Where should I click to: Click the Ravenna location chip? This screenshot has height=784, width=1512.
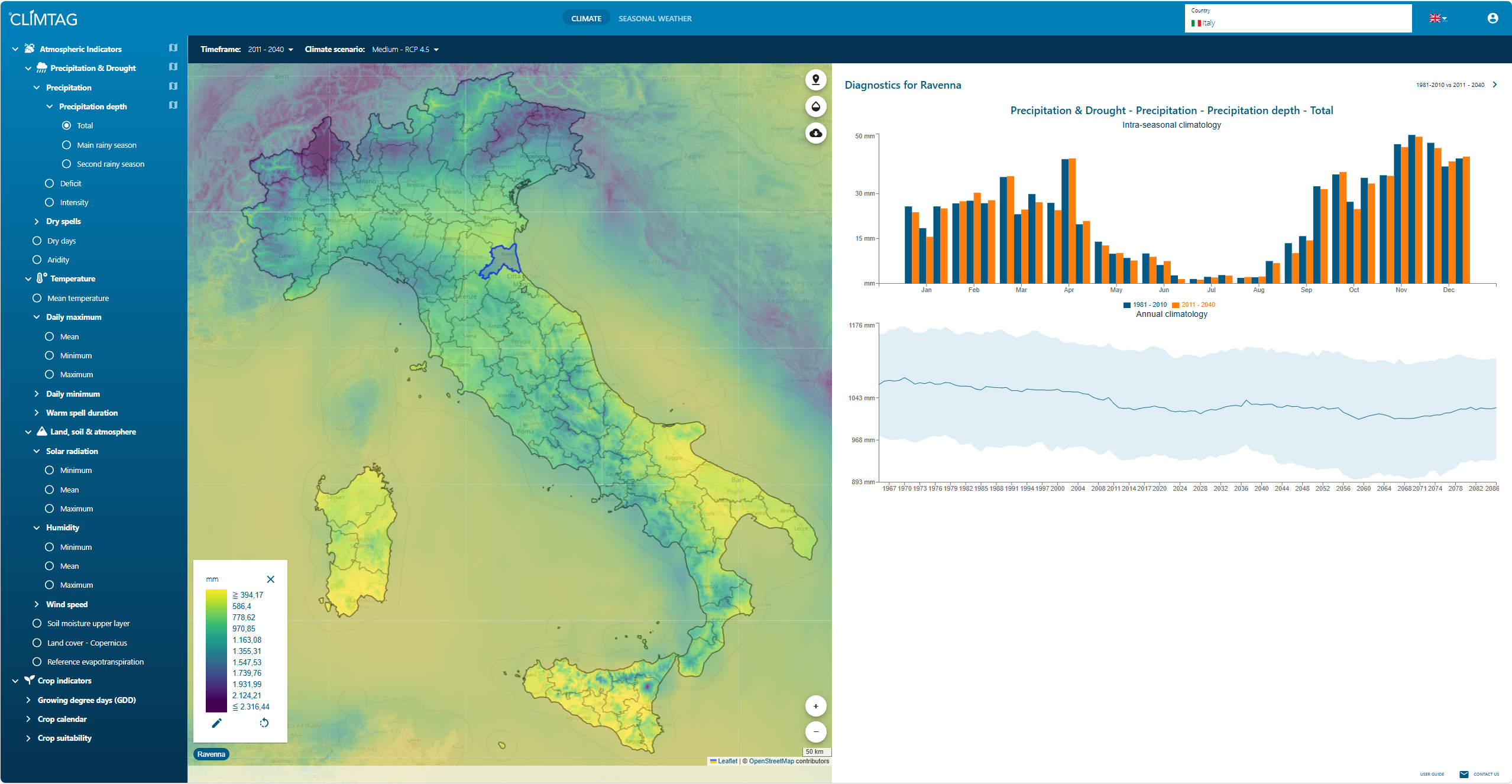click(x=211, y=754)
